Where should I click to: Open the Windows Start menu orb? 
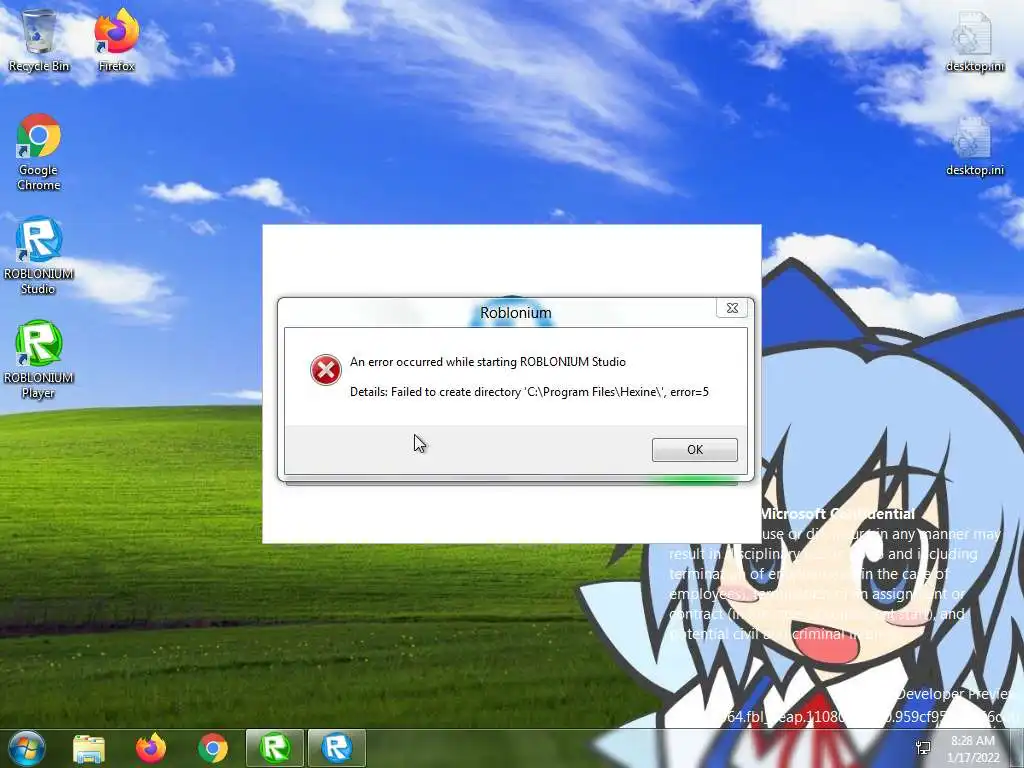(x=27, y=748)
